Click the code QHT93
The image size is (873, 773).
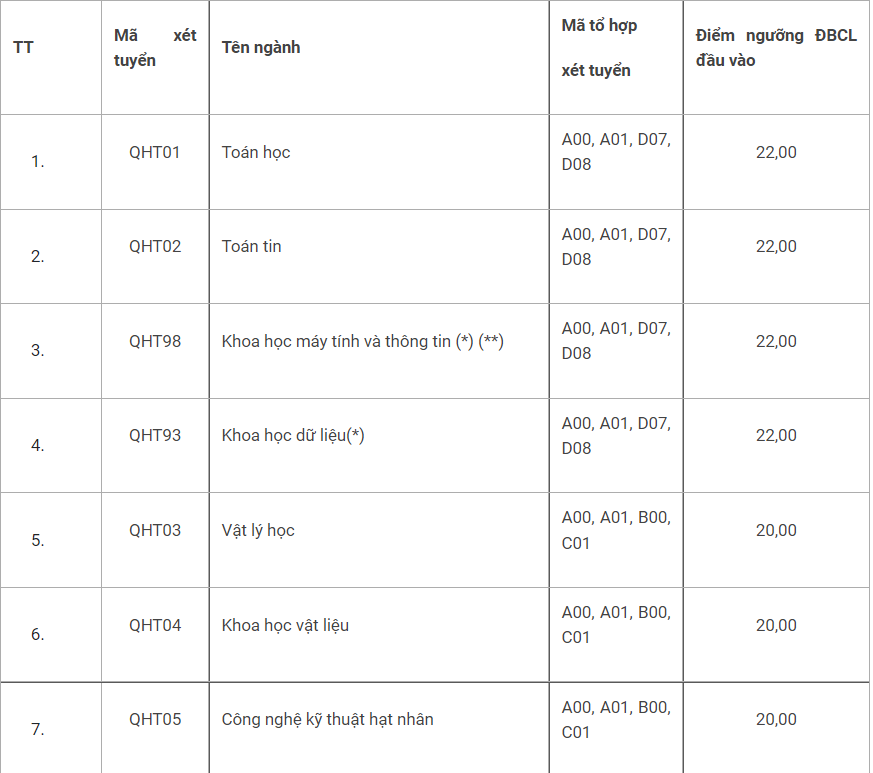pos(155,436)
